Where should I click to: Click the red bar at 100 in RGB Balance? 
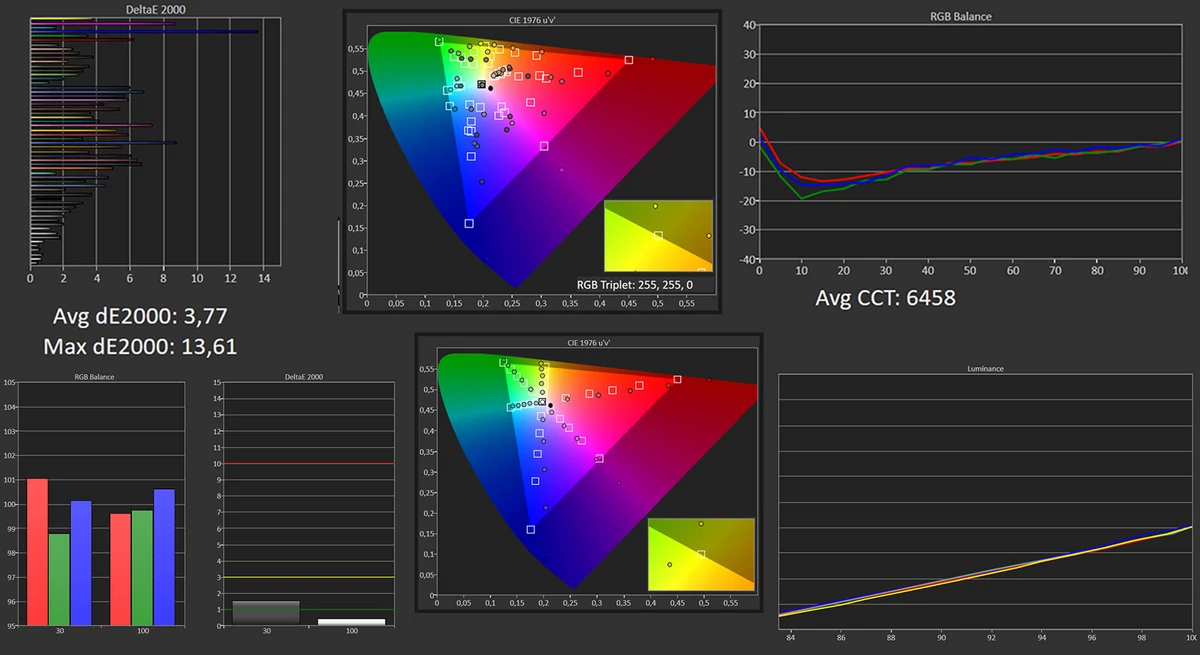120,569
